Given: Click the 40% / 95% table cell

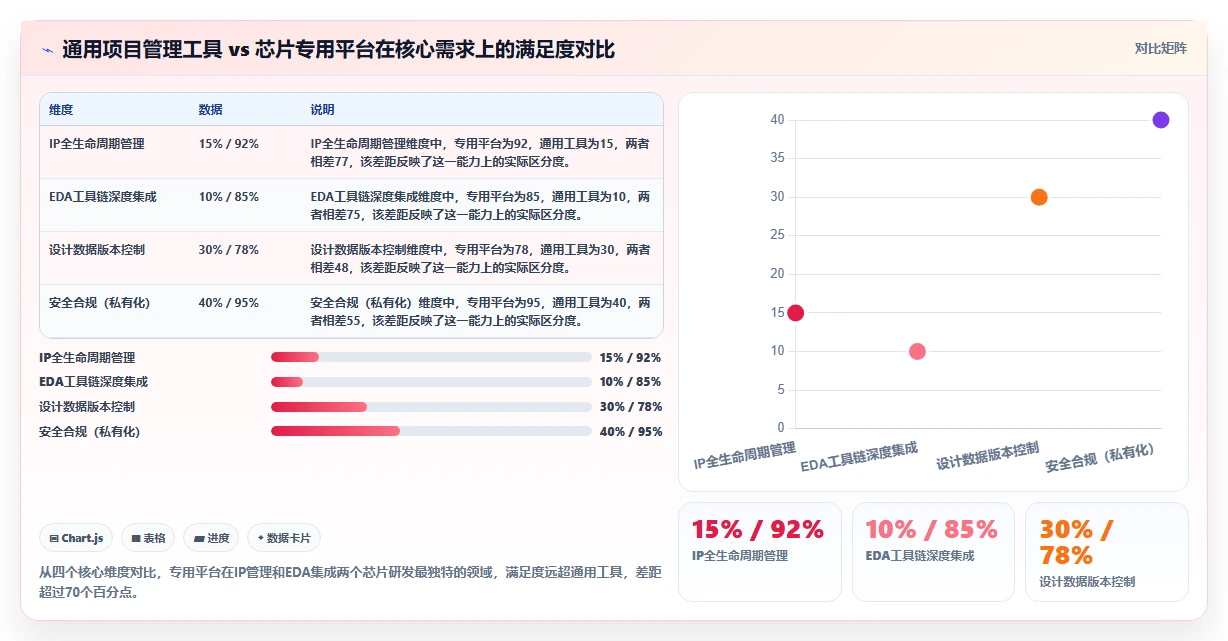Looking at the screenshot, I should [229, 303].
